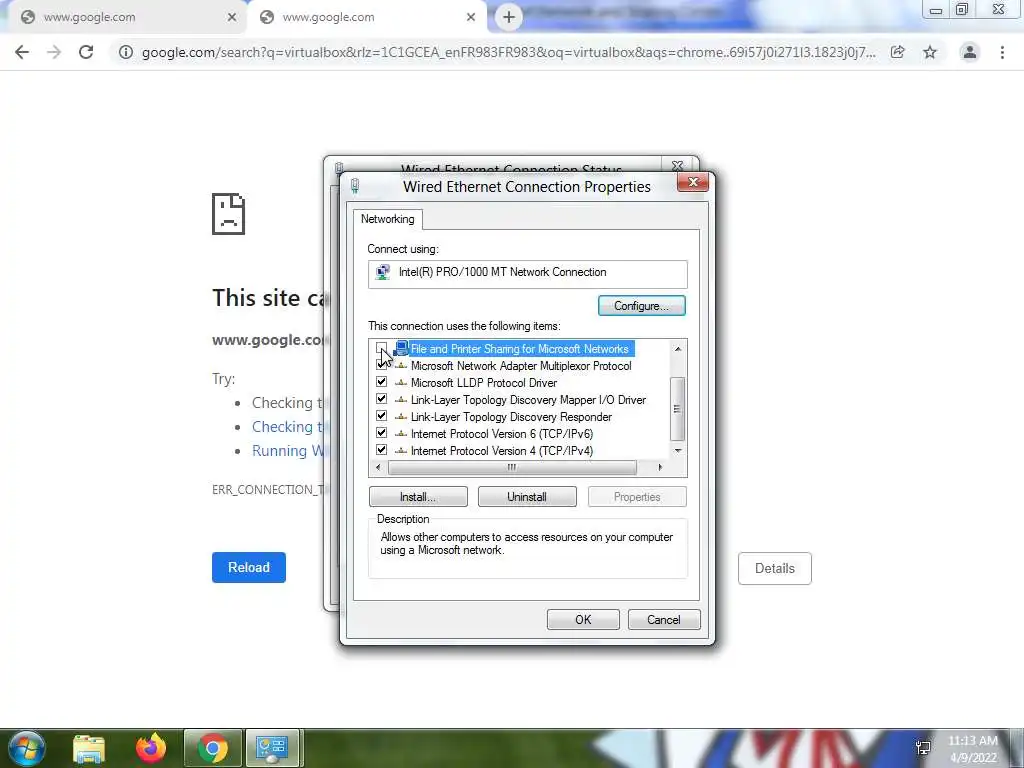The width and height of the screenshot is (1024, 768).
Task: Click the Uninstall button
Action: point(527,497)
